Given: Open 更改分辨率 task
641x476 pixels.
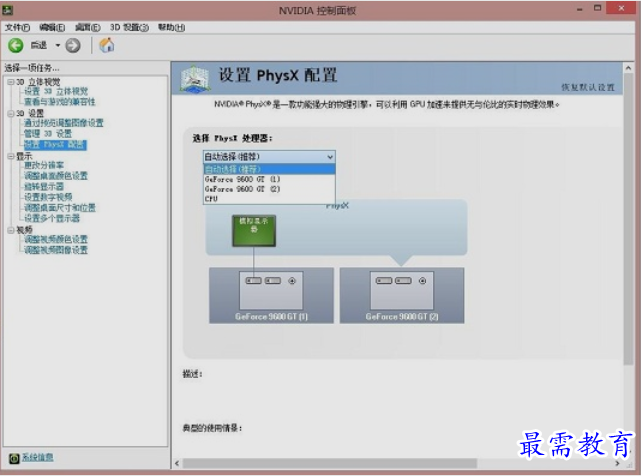Looking at the screenshot, I should tap(44, 165).
